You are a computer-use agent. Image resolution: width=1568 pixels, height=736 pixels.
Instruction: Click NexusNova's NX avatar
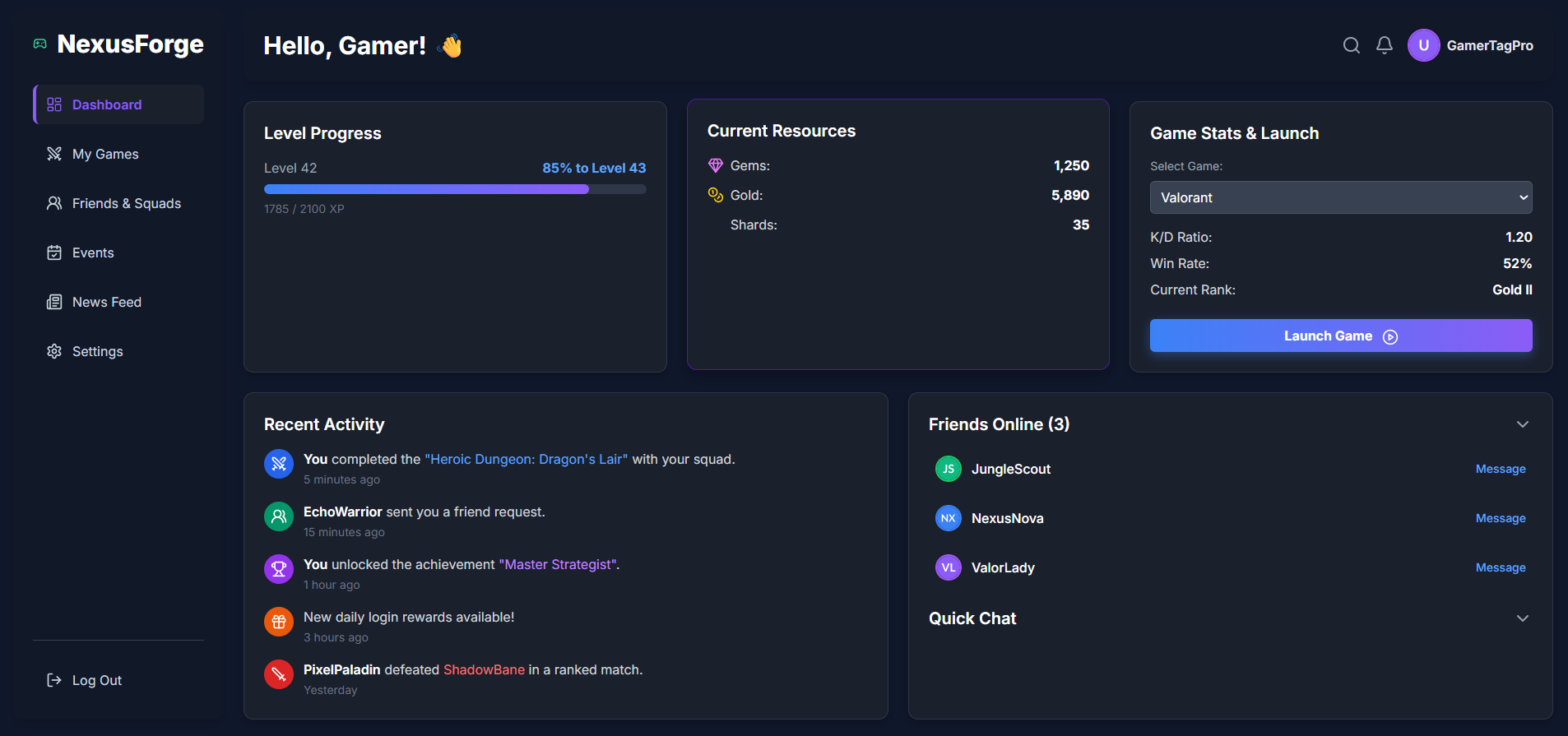[949, 518]
